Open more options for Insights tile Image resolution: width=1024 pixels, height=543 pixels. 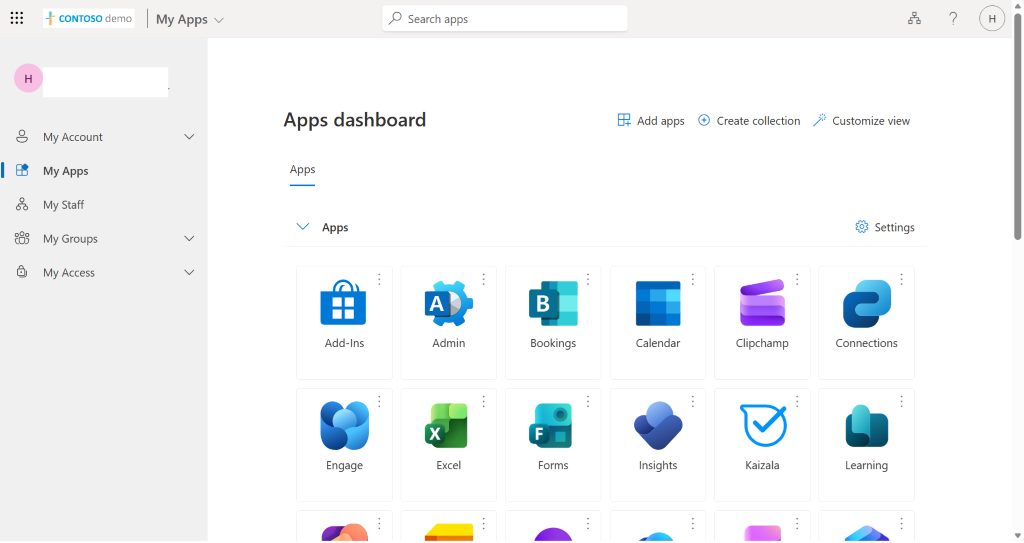tap(692, 401)
